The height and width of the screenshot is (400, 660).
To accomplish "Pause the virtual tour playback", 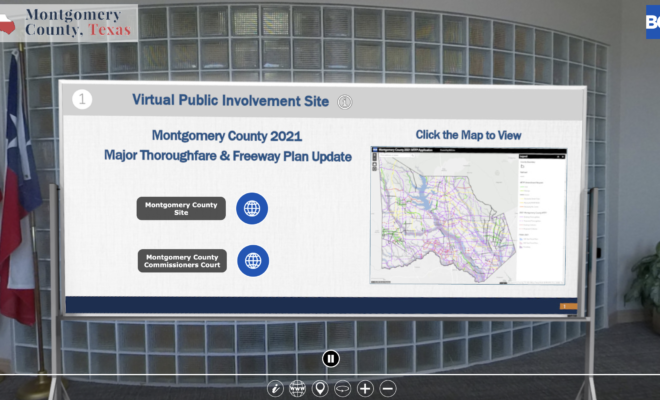I will (331, 359).
